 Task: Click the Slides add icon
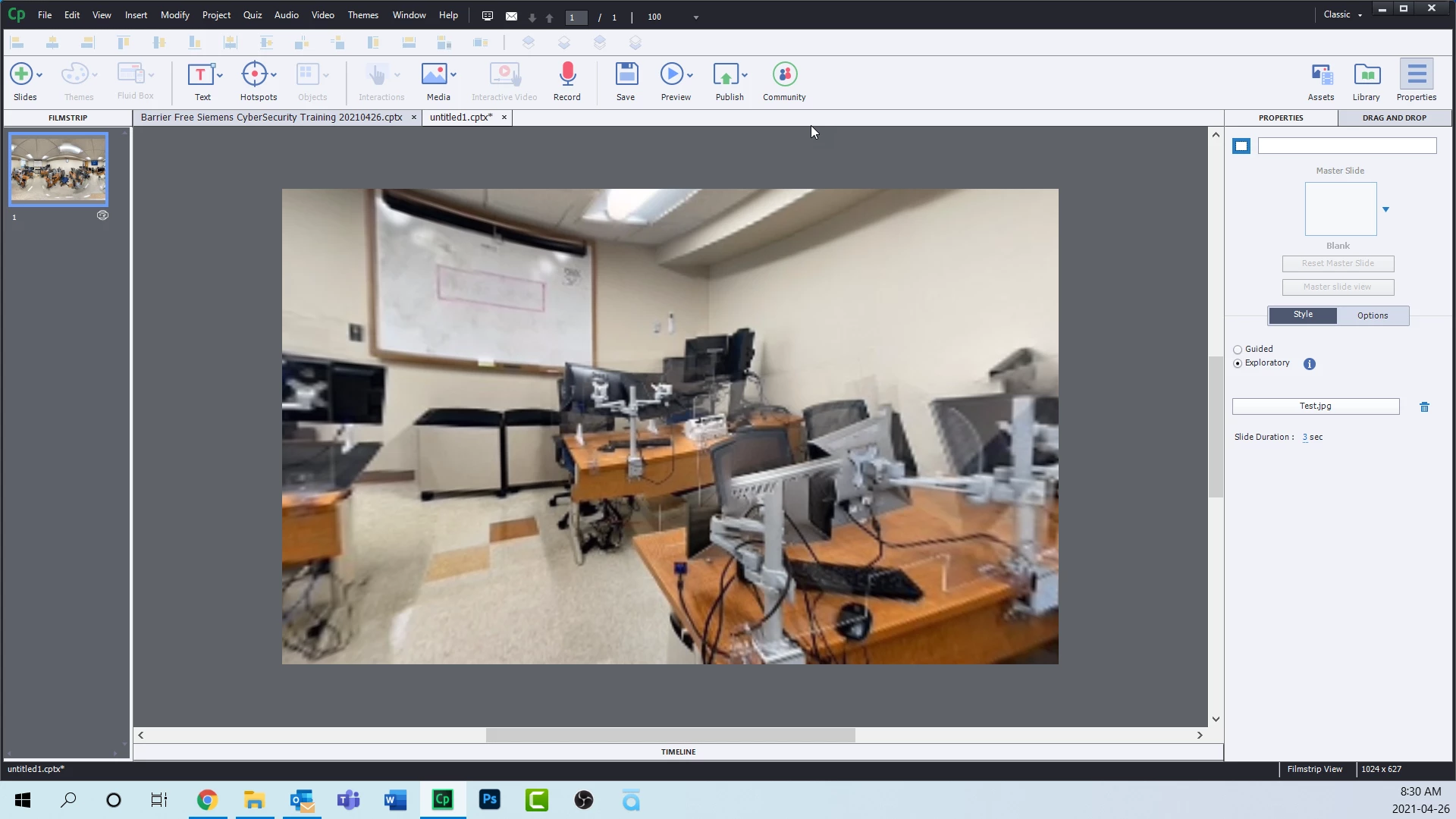click(21, 74)
